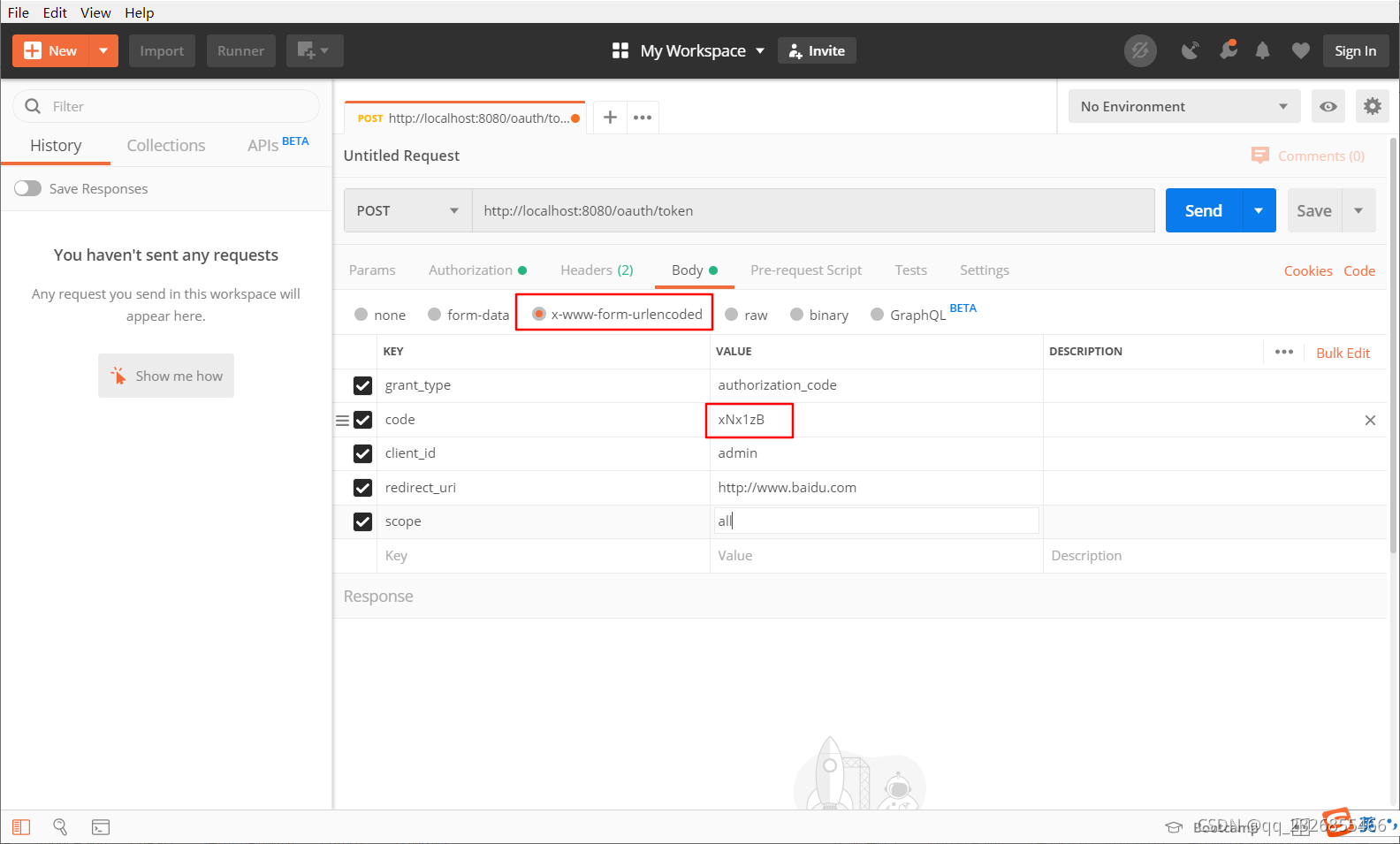
Task: Open the New button dropdown arrow
Action: tap(104, 51)
